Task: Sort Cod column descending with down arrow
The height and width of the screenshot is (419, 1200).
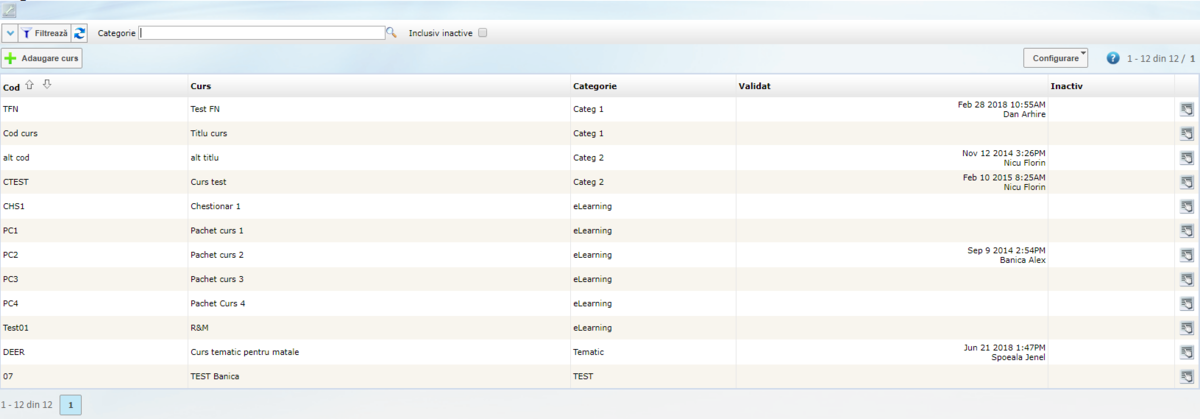Action: click(46, 86)
